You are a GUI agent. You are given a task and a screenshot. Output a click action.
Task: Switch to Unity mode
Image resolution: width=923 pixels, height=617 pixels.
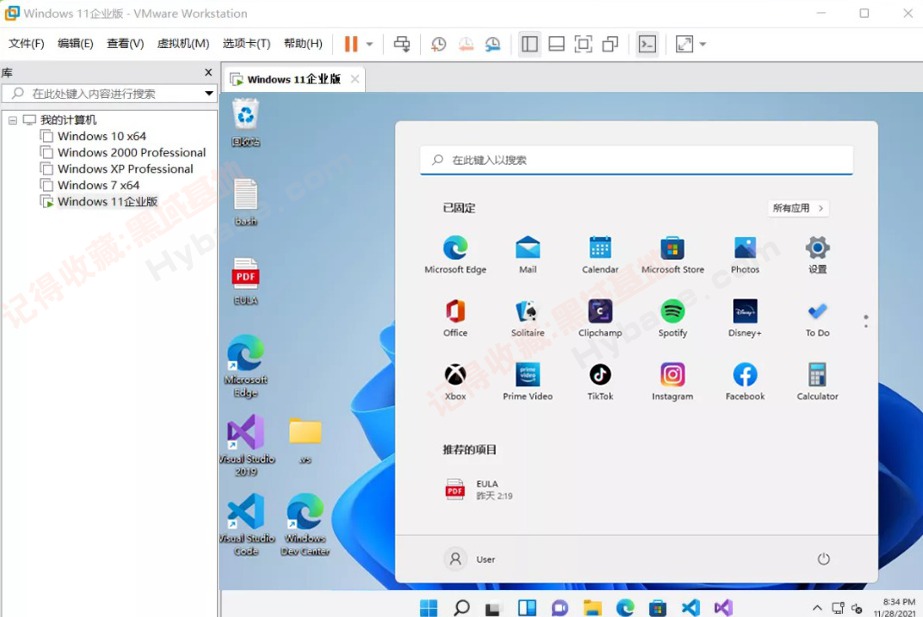[610, 44]
